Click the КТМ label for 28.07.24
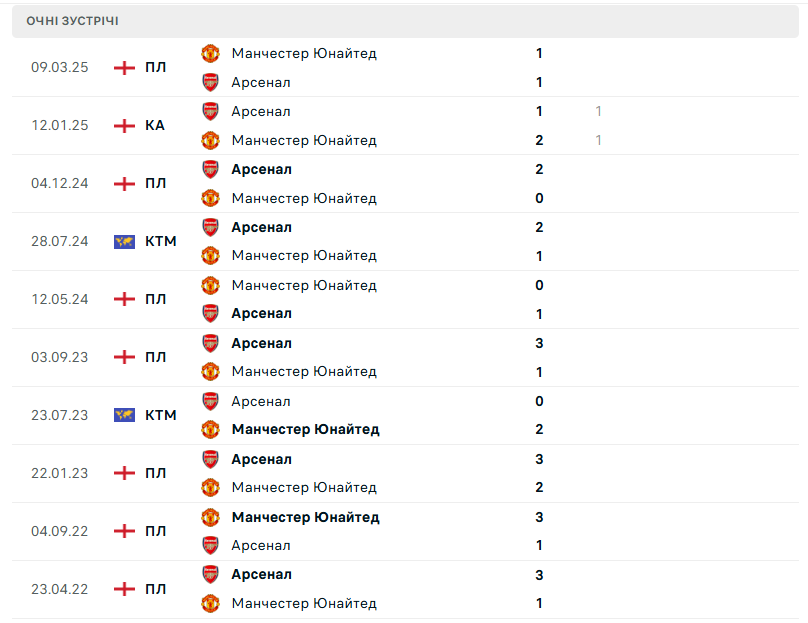This screenshot has width=808, height=623. point(160,241)
